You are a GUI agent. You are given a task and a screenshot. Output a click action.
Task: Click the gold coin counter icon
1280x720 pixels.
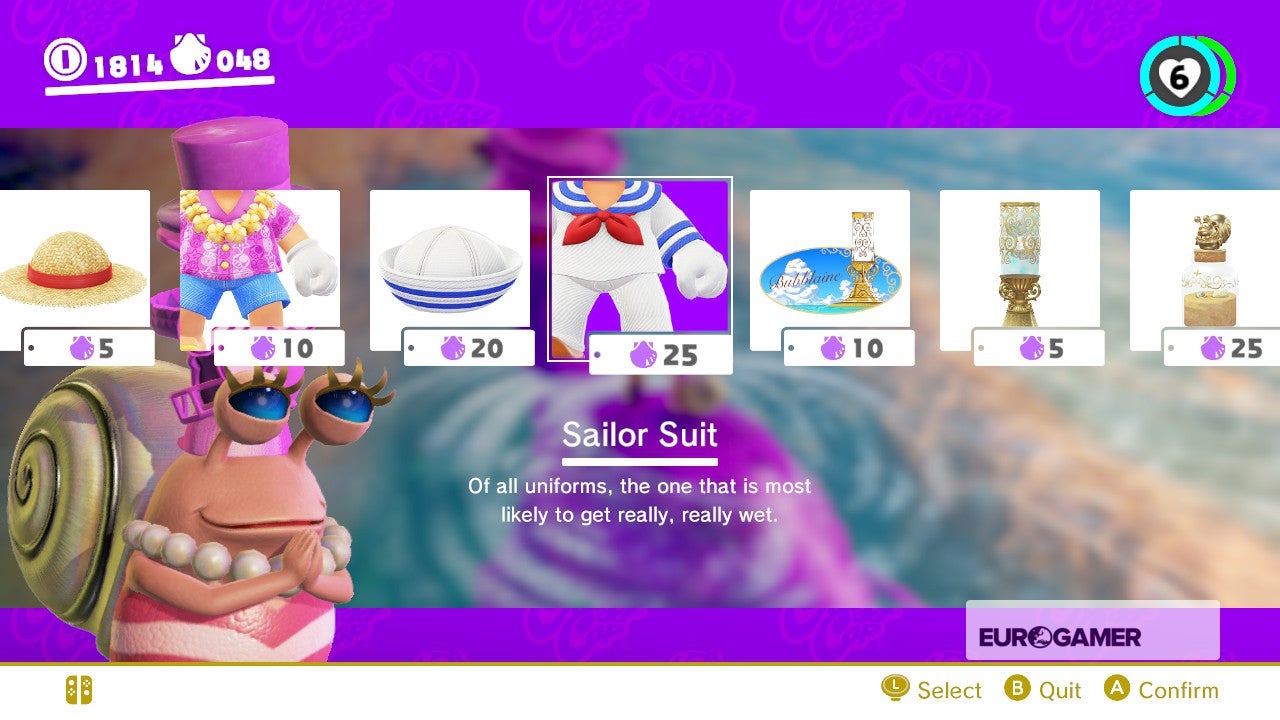pos(66,61)
